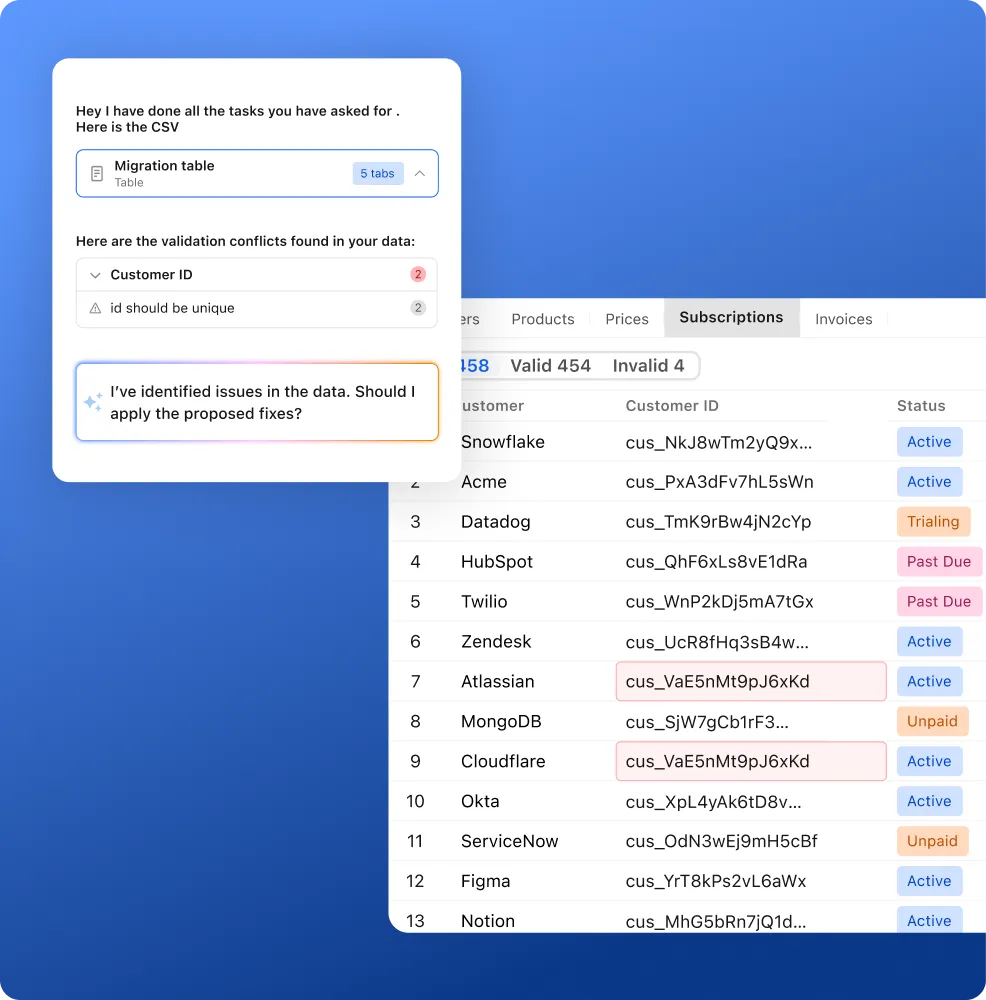This screenshot has height=1000, width=986.
Task: Click Snowflake's Active status badge
Action: [929, 442]
